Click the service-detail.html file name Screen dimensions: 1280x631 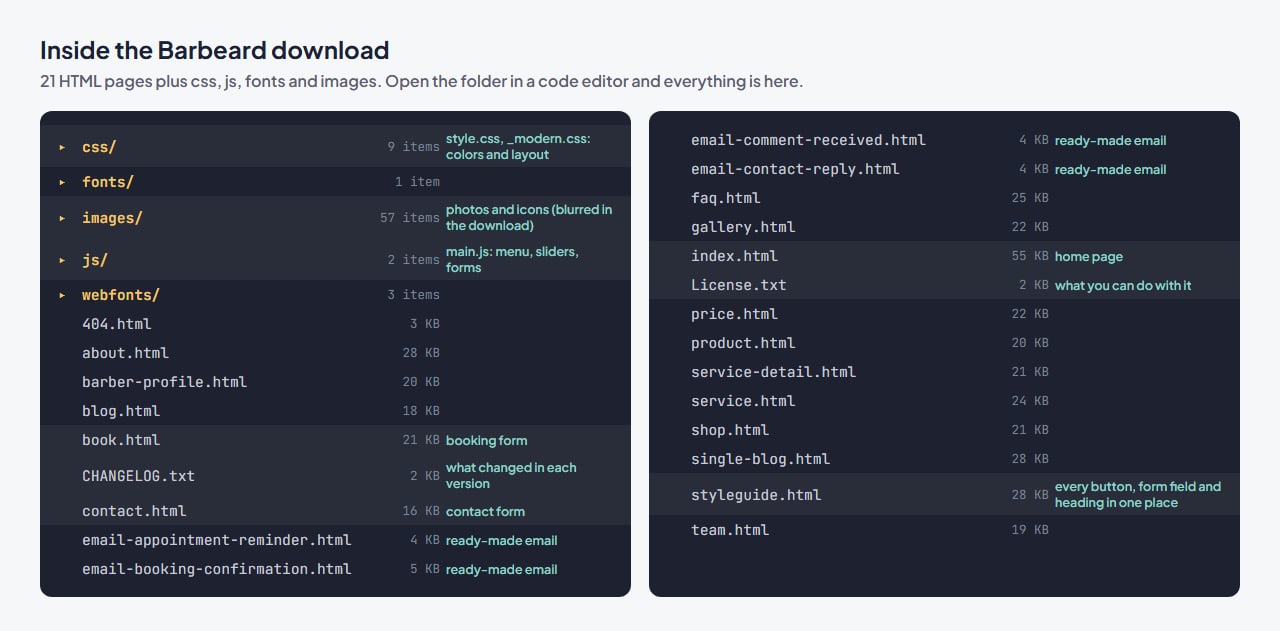point(773,372)
